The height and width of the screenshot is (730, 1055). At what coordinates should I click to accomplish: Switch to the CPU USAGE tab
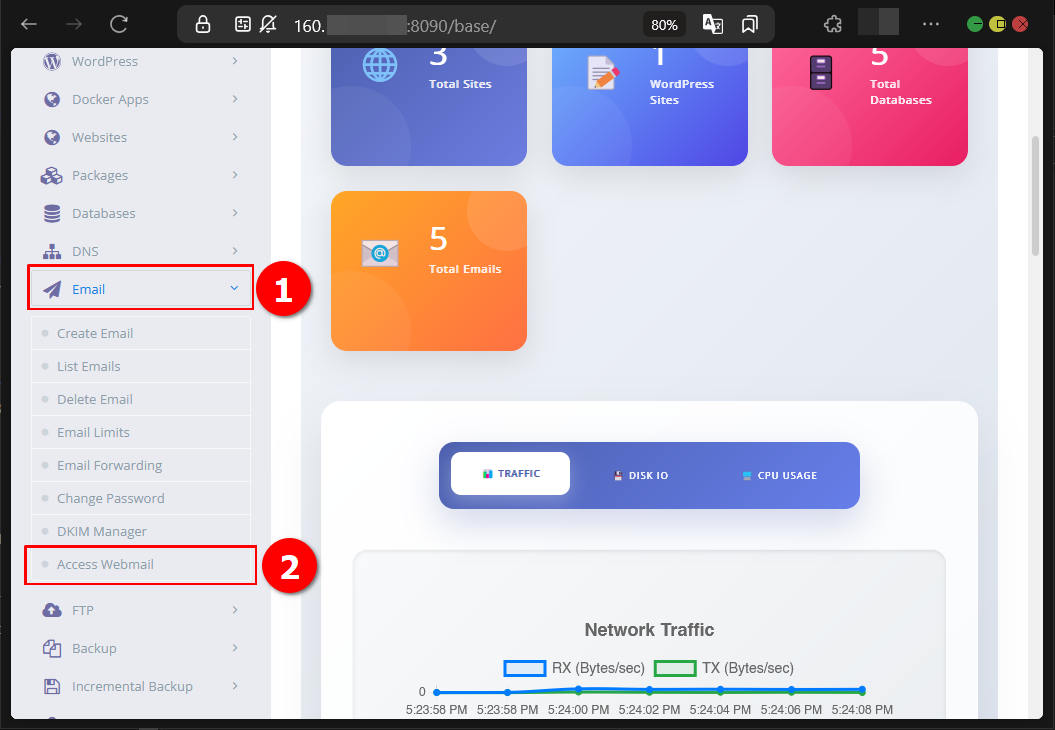click(780, 475)
